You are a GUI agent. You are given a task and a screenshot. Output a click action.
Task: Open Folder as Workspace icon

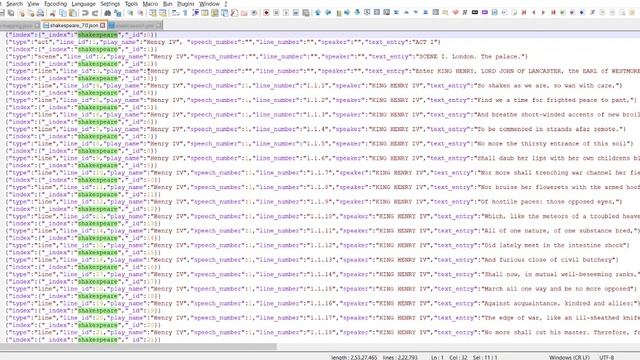[x=244, y=13]
